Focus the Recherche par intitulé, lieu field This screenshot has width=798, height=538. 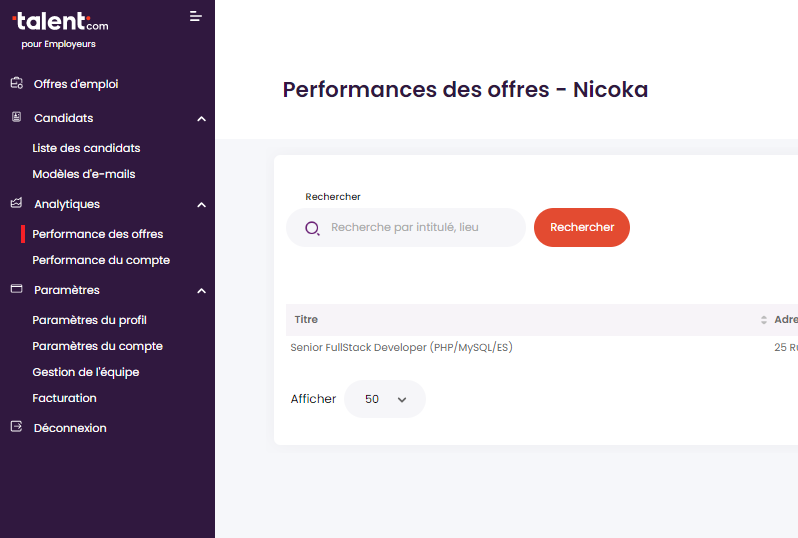pyautogui.click(x=406, y=228)
